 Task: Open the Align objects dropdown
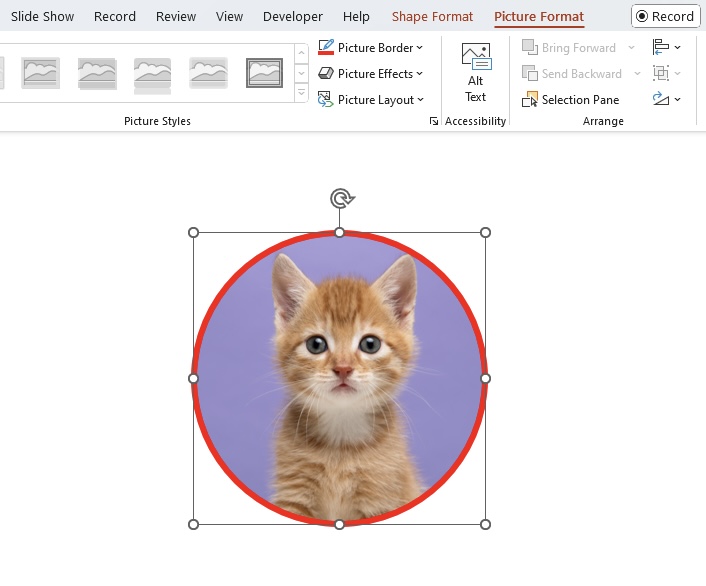point(666,47)
